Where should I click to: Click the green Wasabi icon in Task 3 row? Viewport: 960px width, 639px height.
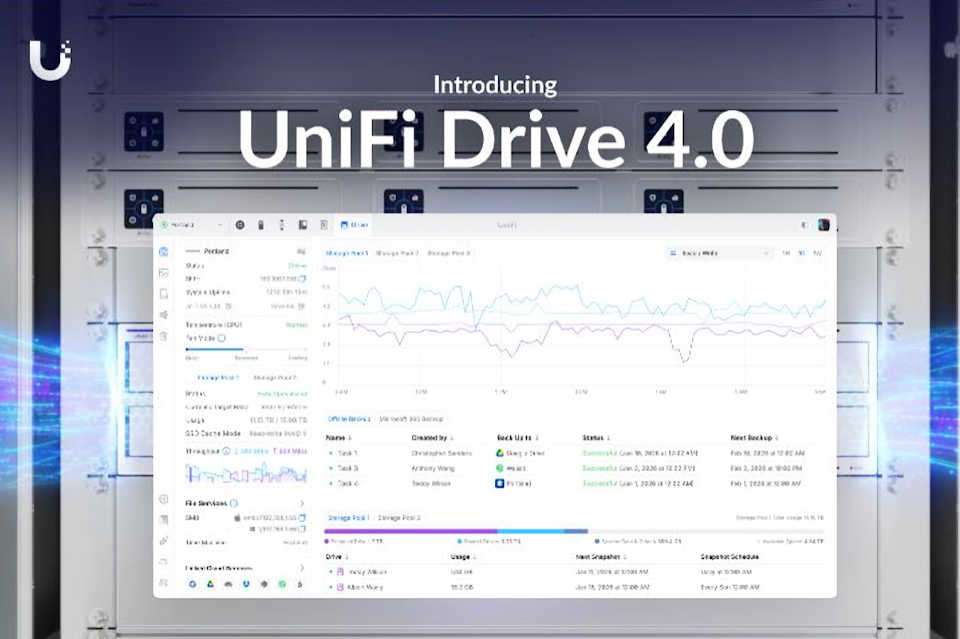click(x=500, y=468)
